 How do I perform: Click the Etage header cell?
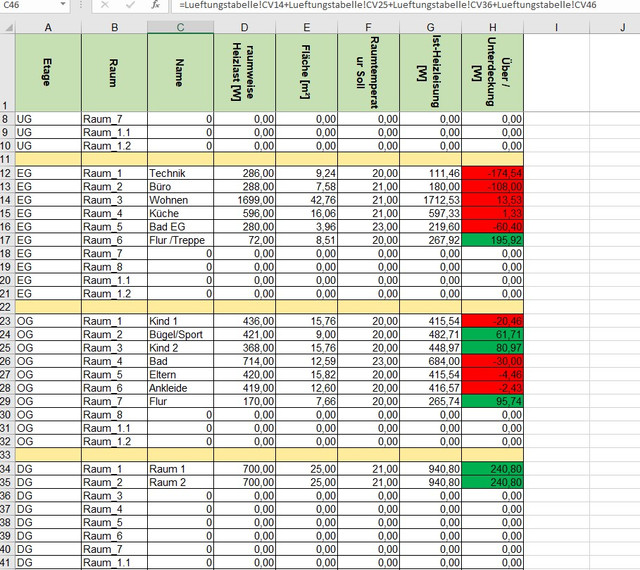pos(48,72)
